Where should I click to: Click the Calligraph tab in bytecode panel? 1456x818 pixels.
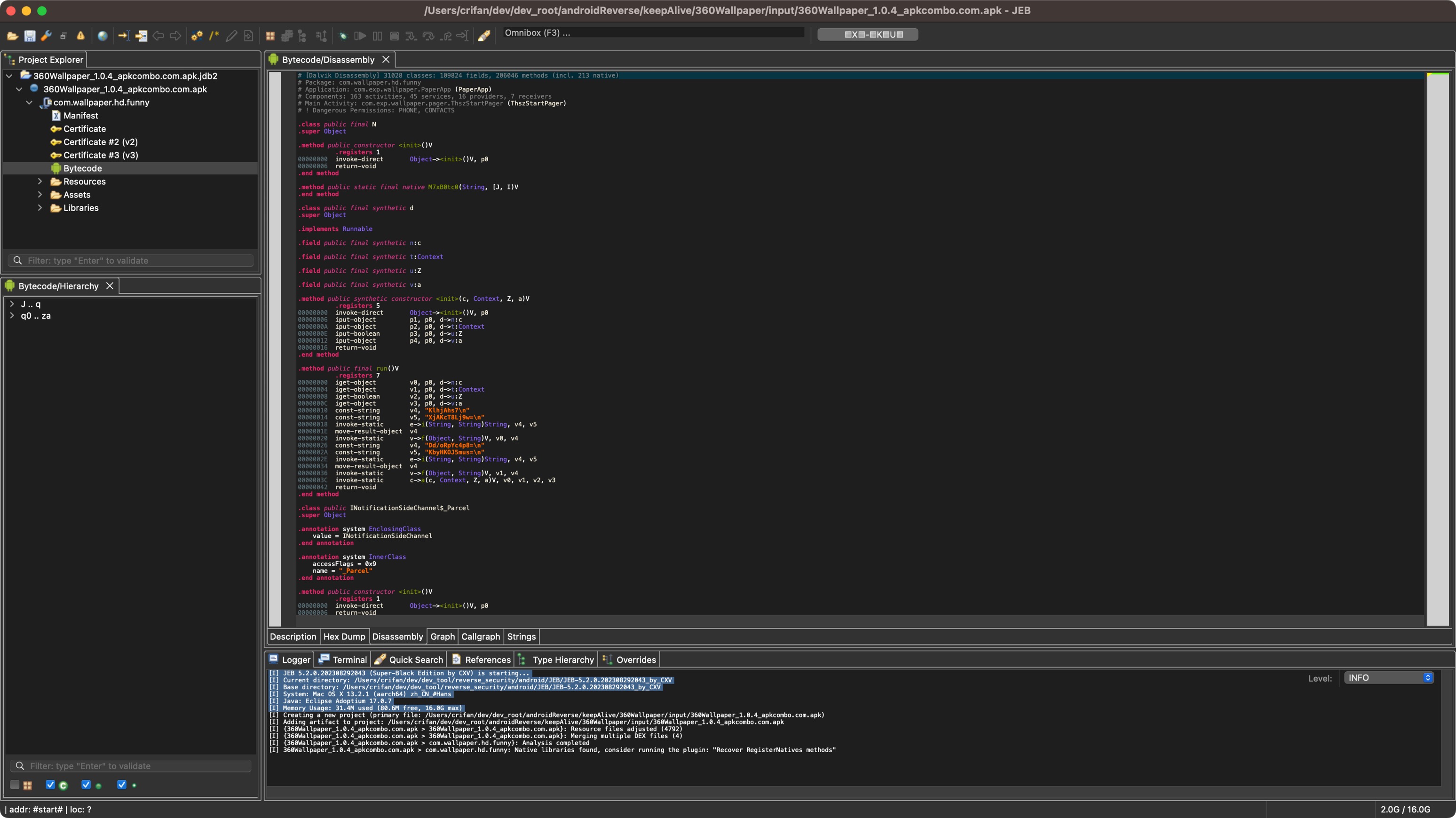(x=480, y=636)
